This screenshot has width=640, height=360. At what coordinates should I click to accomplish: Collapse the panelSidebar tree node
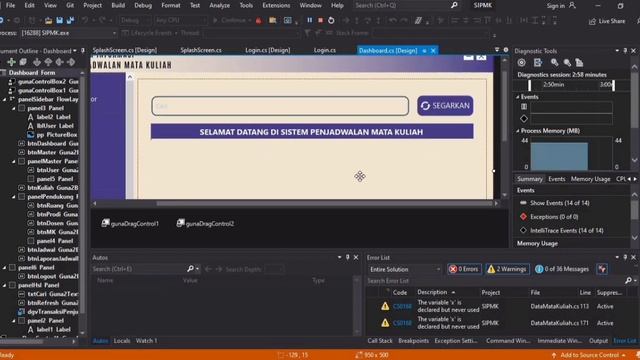tap(5, 99)
